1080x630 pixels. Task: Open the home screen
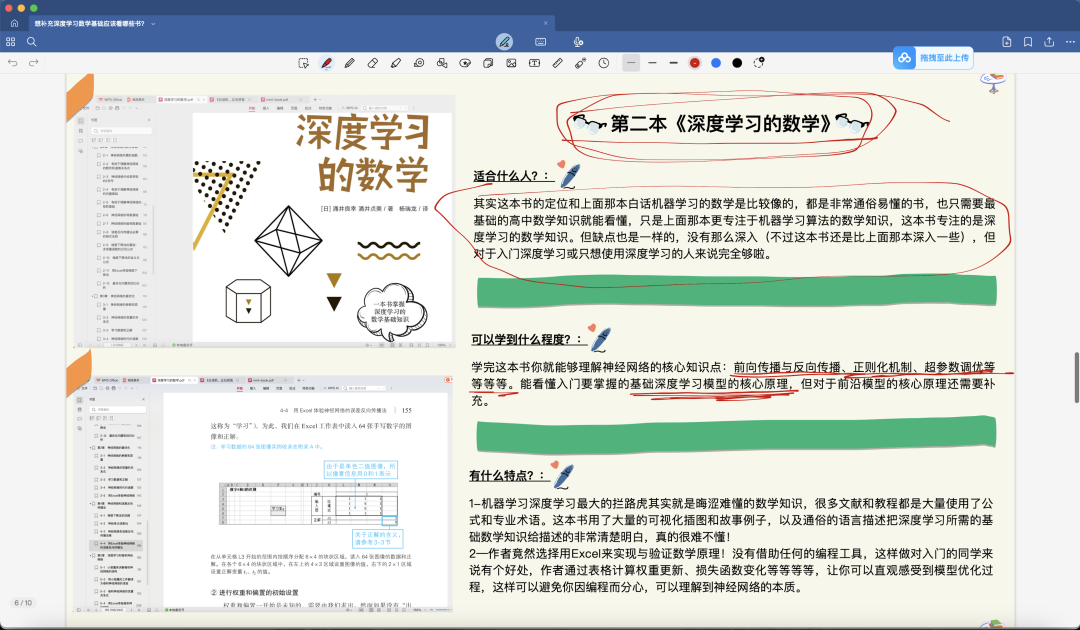[x=14, y=23]
